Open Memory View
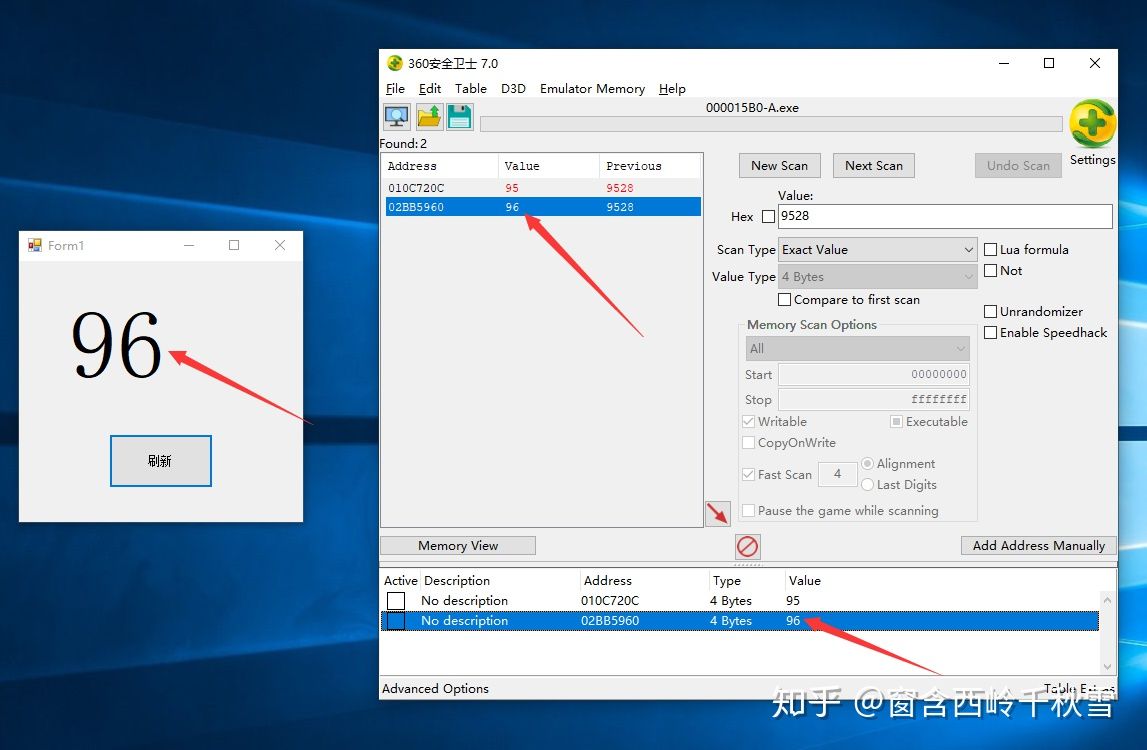1147x750 pixels. pos(458,546)
